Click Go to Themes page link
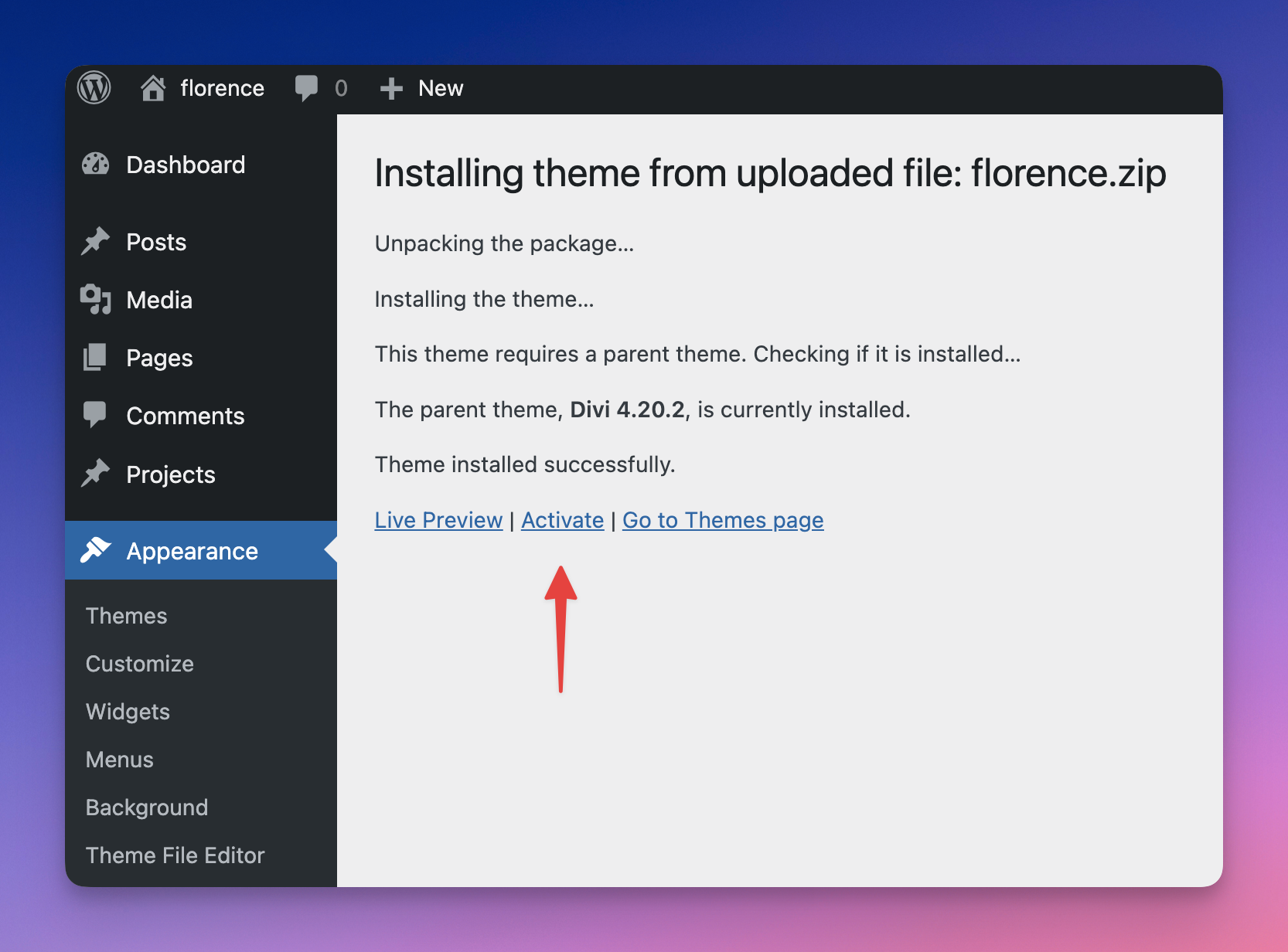This screenshot has width=1288, height=952. click(x=723, y=521)
